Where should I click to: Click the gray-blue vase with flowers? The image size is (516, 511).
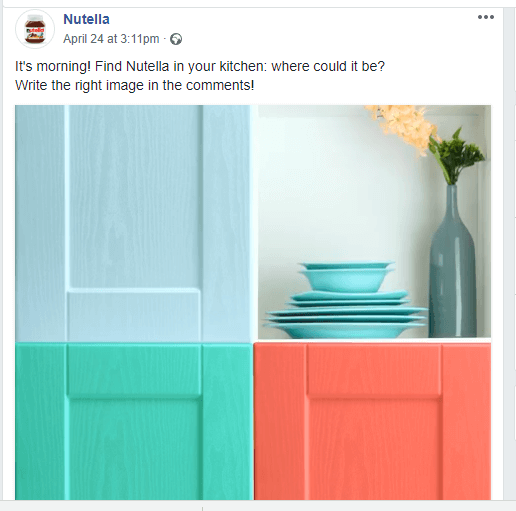[x=453, y=260]
